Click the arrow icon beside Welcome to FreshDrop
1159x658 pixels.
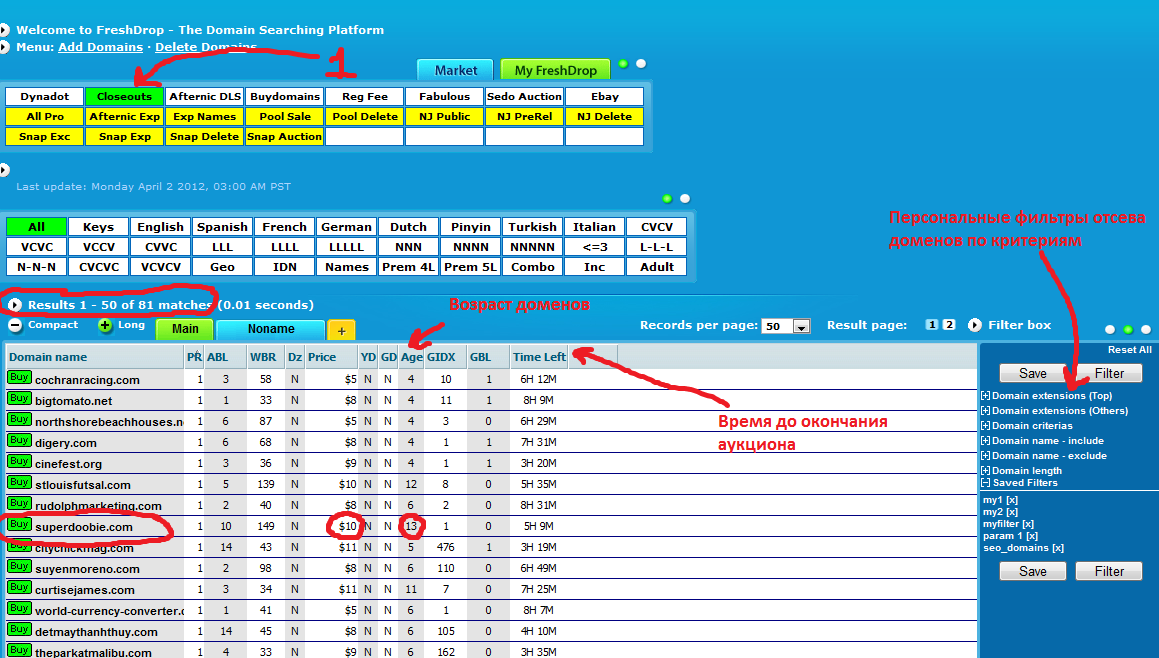[x=4, y=30]
